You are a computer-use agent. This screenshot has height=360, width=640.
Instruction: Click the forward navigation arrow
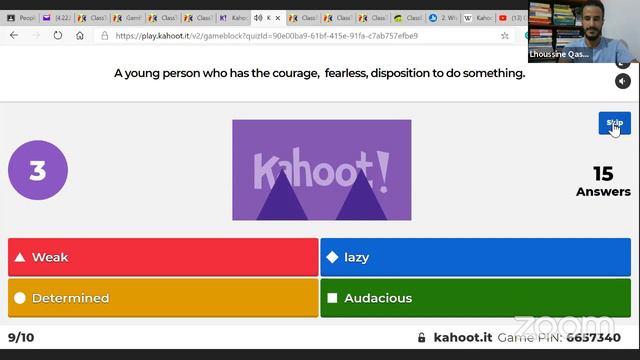36,36
